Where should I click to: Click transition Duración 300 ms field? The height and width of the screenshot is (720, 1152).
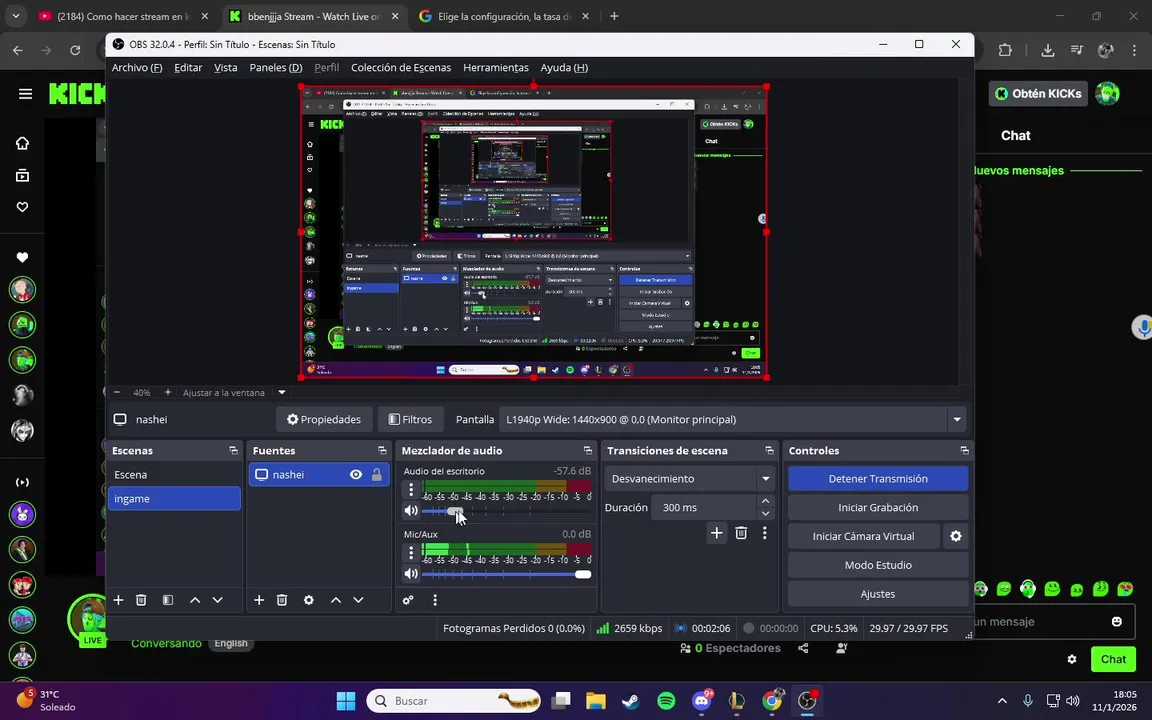[703, 508]
